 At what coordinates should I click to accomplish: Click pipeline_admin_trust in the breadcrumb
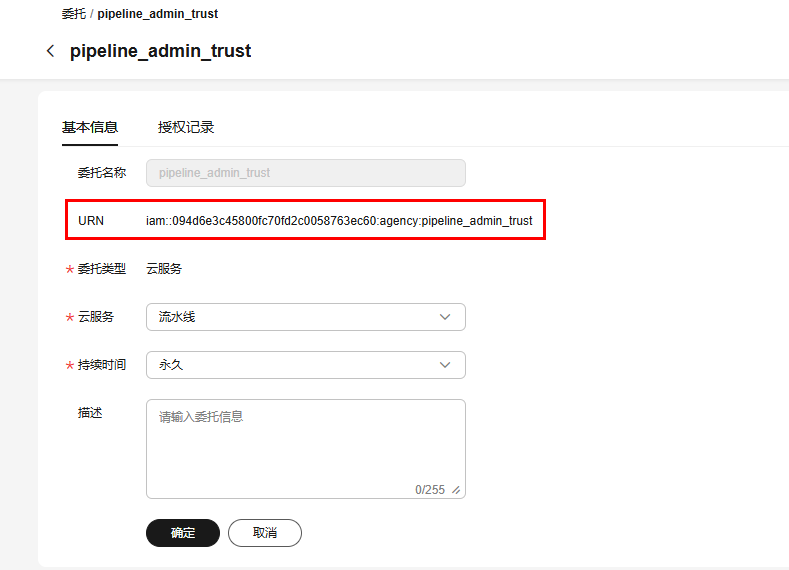point(158,14)
